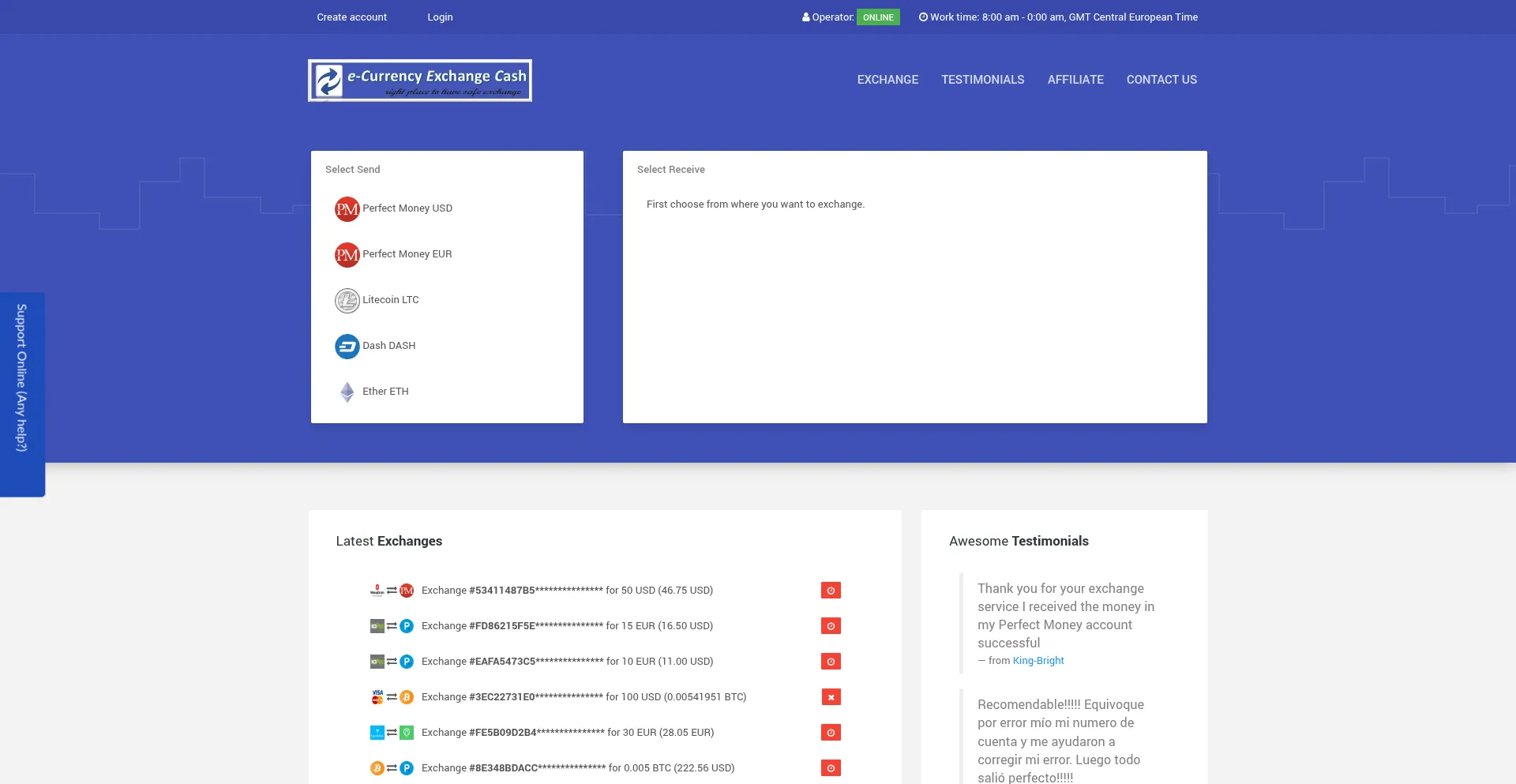Screen dimensions: 1516x784
Task: Click the clock icon beside Work time
Action: click(x=923, y=17)
